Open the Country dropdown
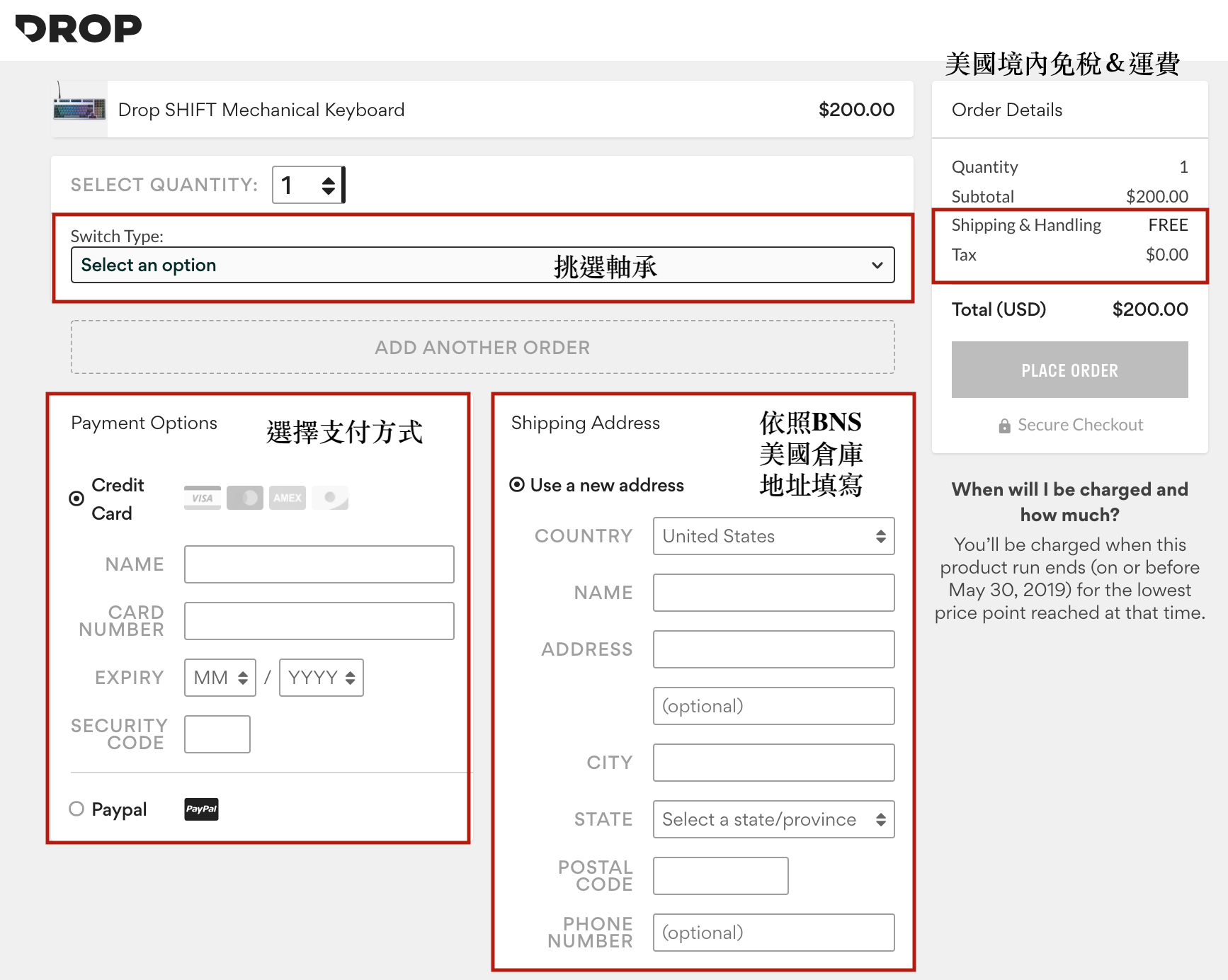The height and width of the screenshot is (980, 1228). tap(773, 536)
